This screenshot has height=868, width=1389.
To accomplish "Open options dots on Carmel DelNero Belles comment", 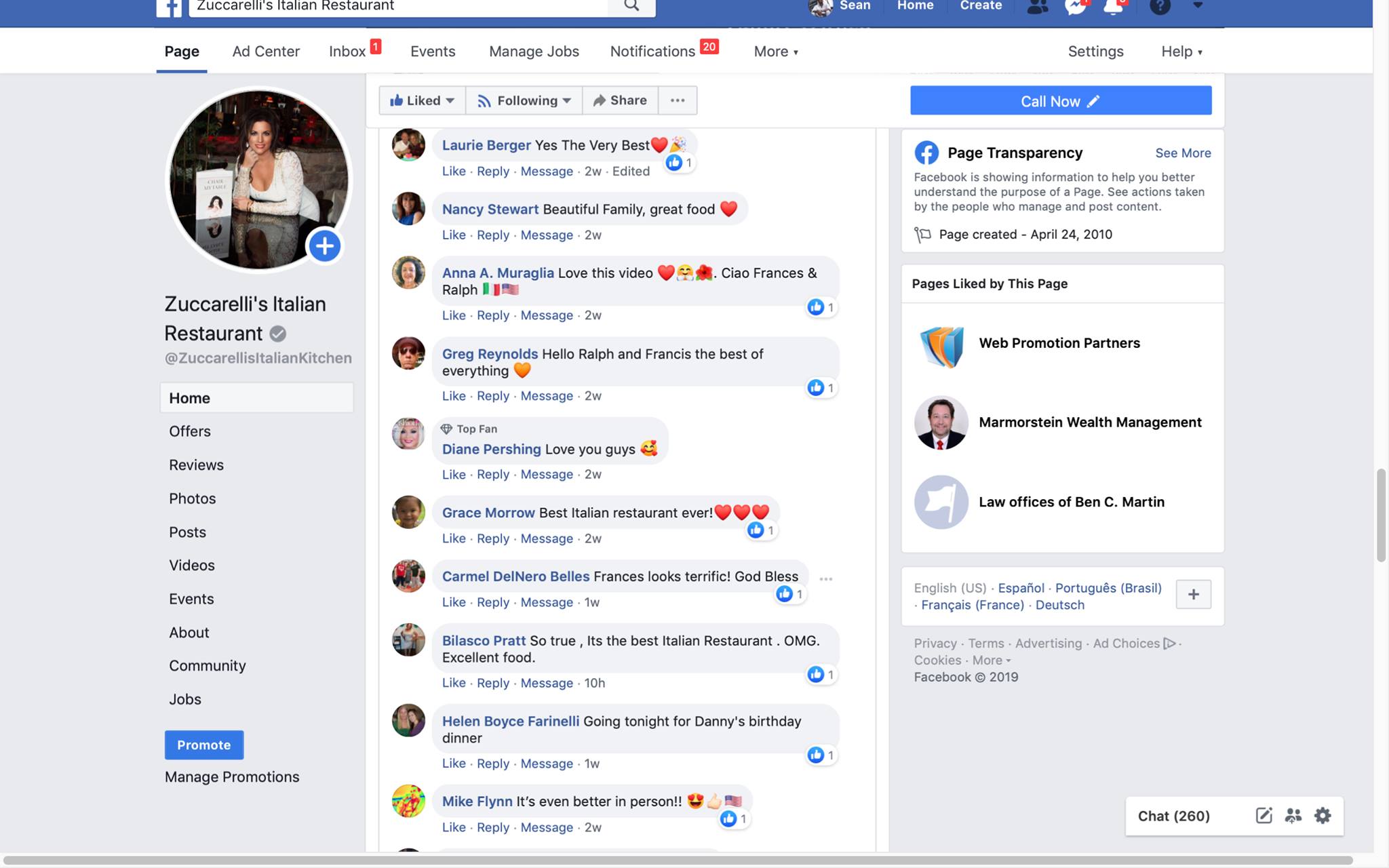I will click(825, 579).
